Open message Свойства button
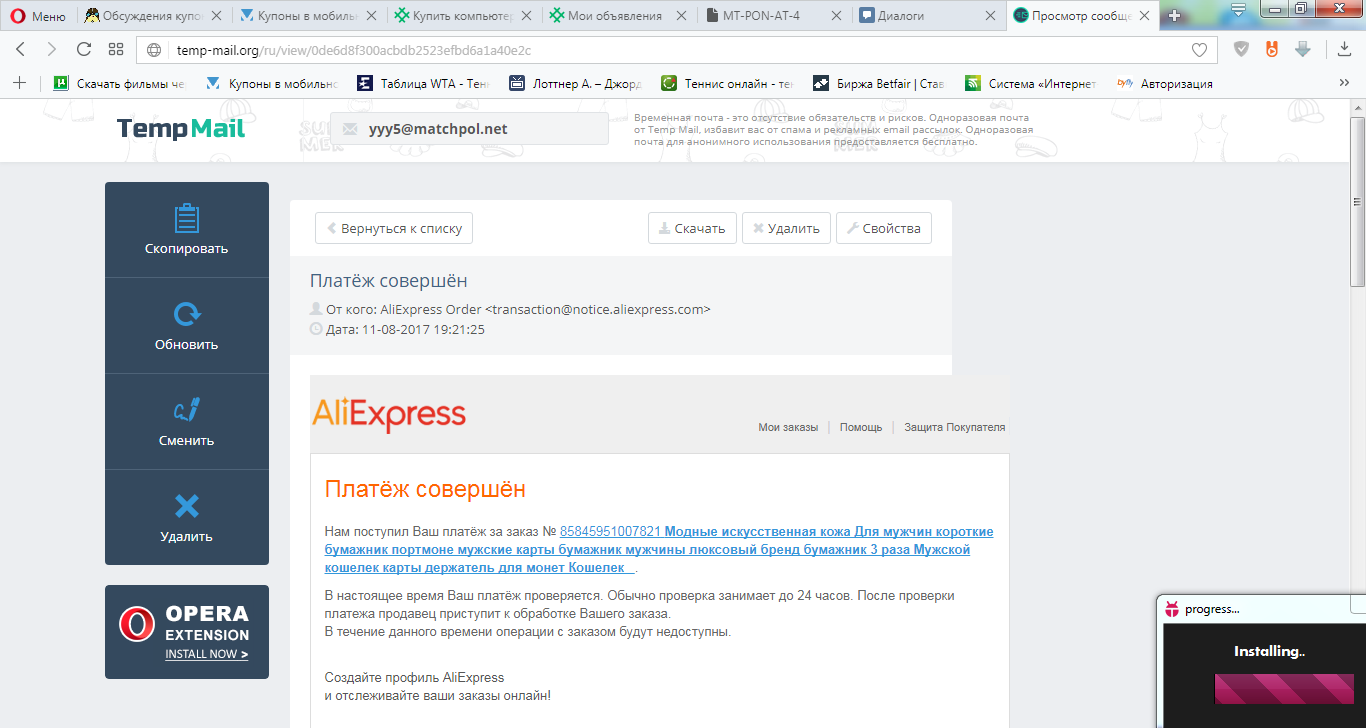The height and width of the screenshot is (728, 1366). (x=884, y=228)
